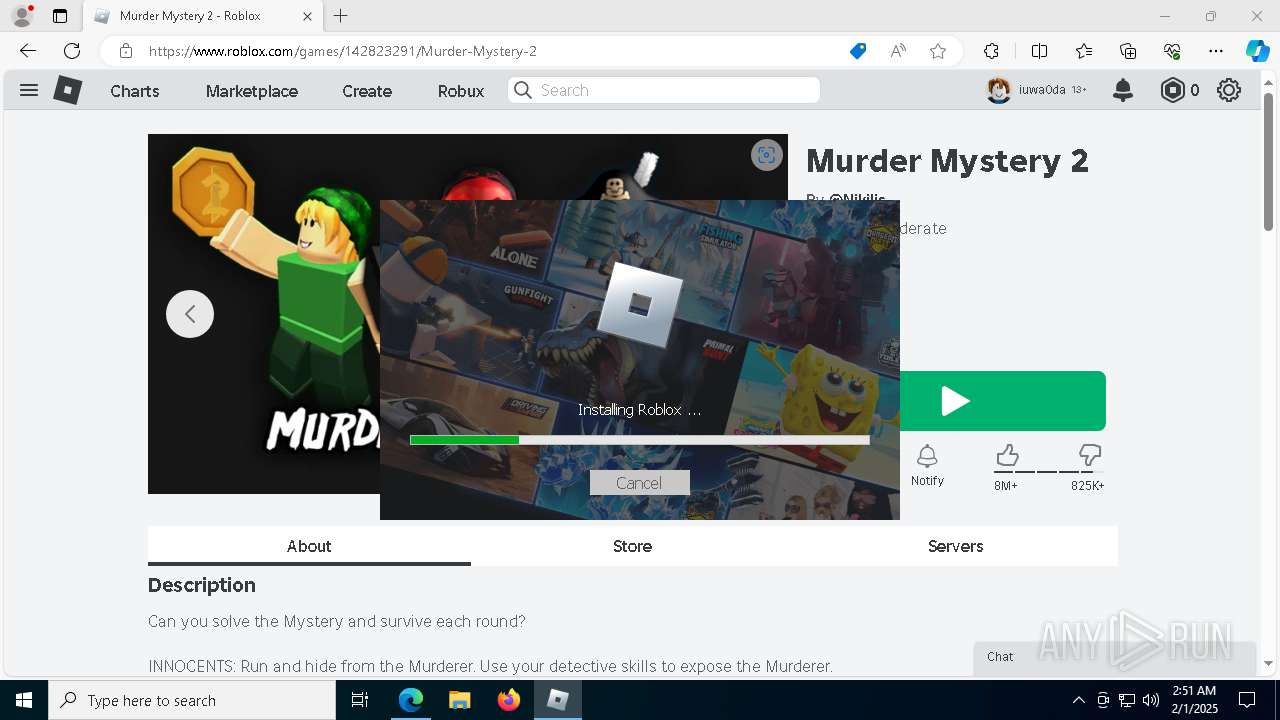Open Edge settings and more menu
The height and width of the screenshot is (720, 1280).
[x=1216, y=51]
